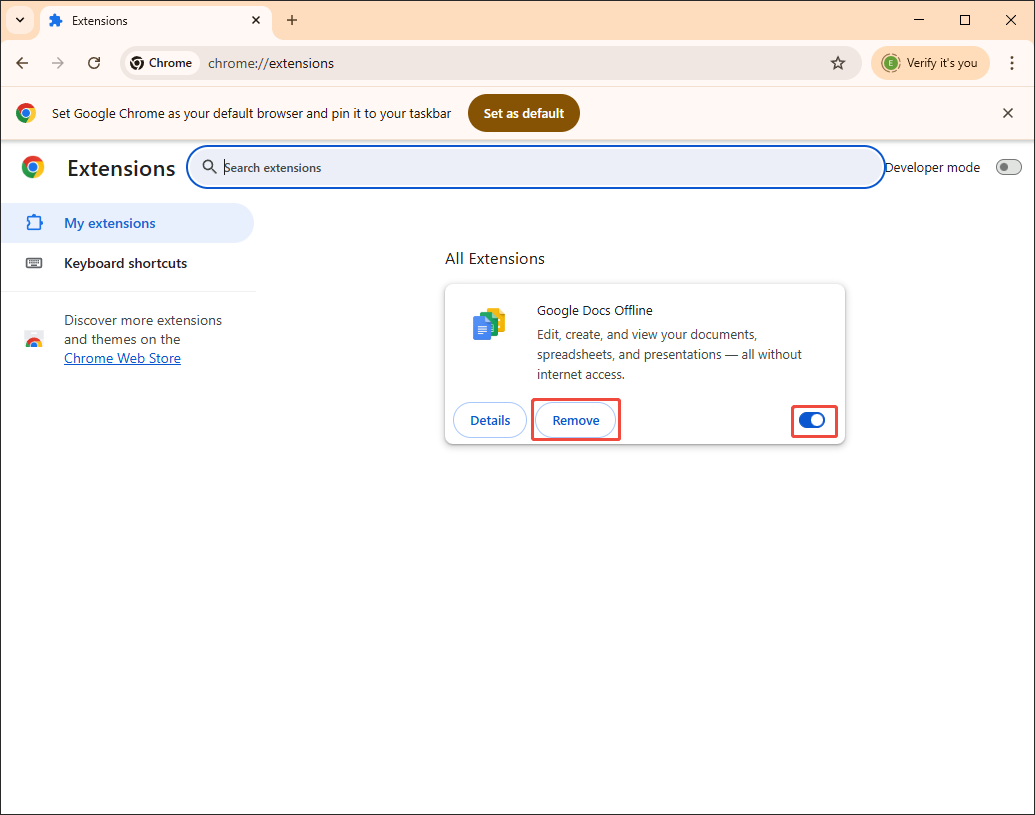Open Chrome's three-dot menu
1035x815 pixels.
1013,63
